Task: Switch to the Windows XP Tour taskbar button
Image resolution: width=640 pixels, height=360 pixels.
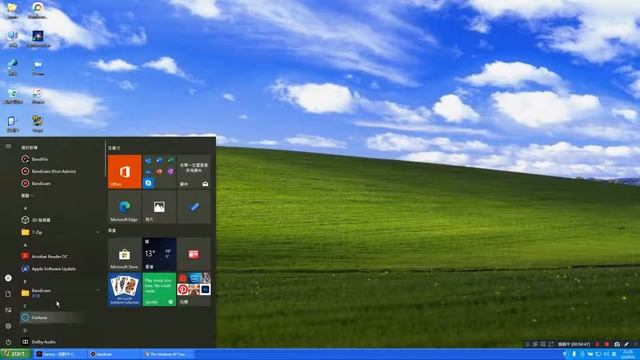Action: (x=168, y=354)
